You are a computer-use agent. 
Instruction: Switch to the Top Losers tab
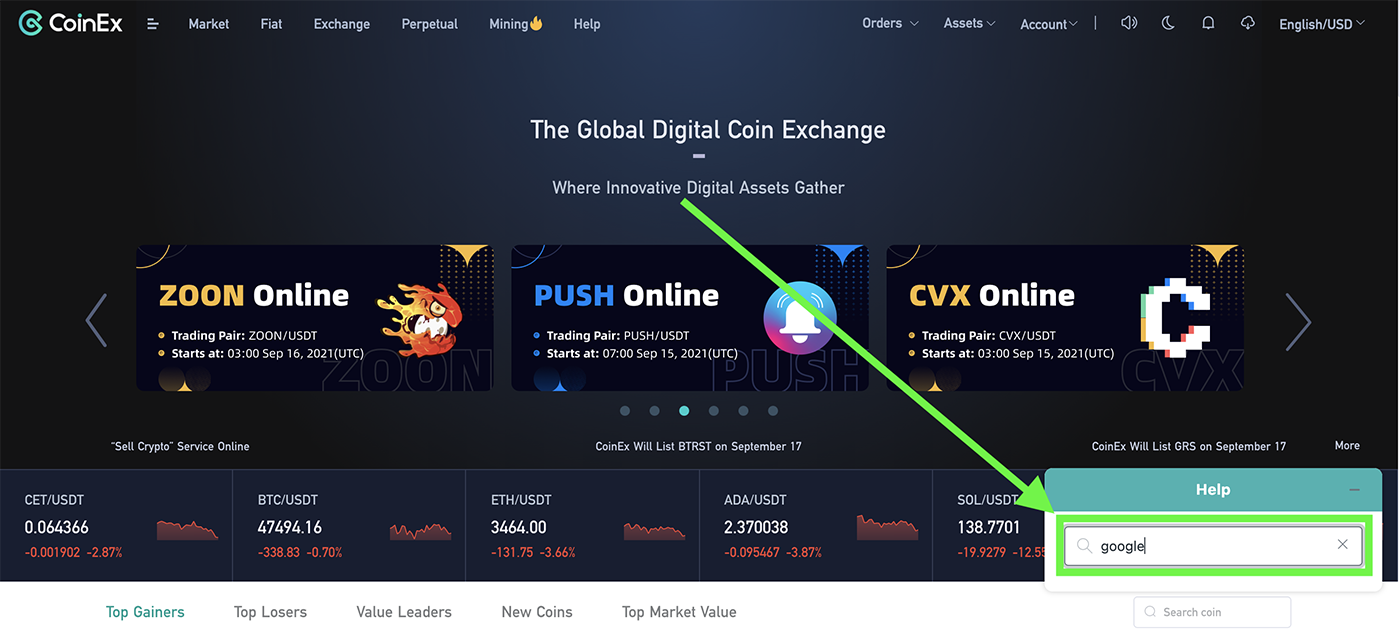click(270, 612)
